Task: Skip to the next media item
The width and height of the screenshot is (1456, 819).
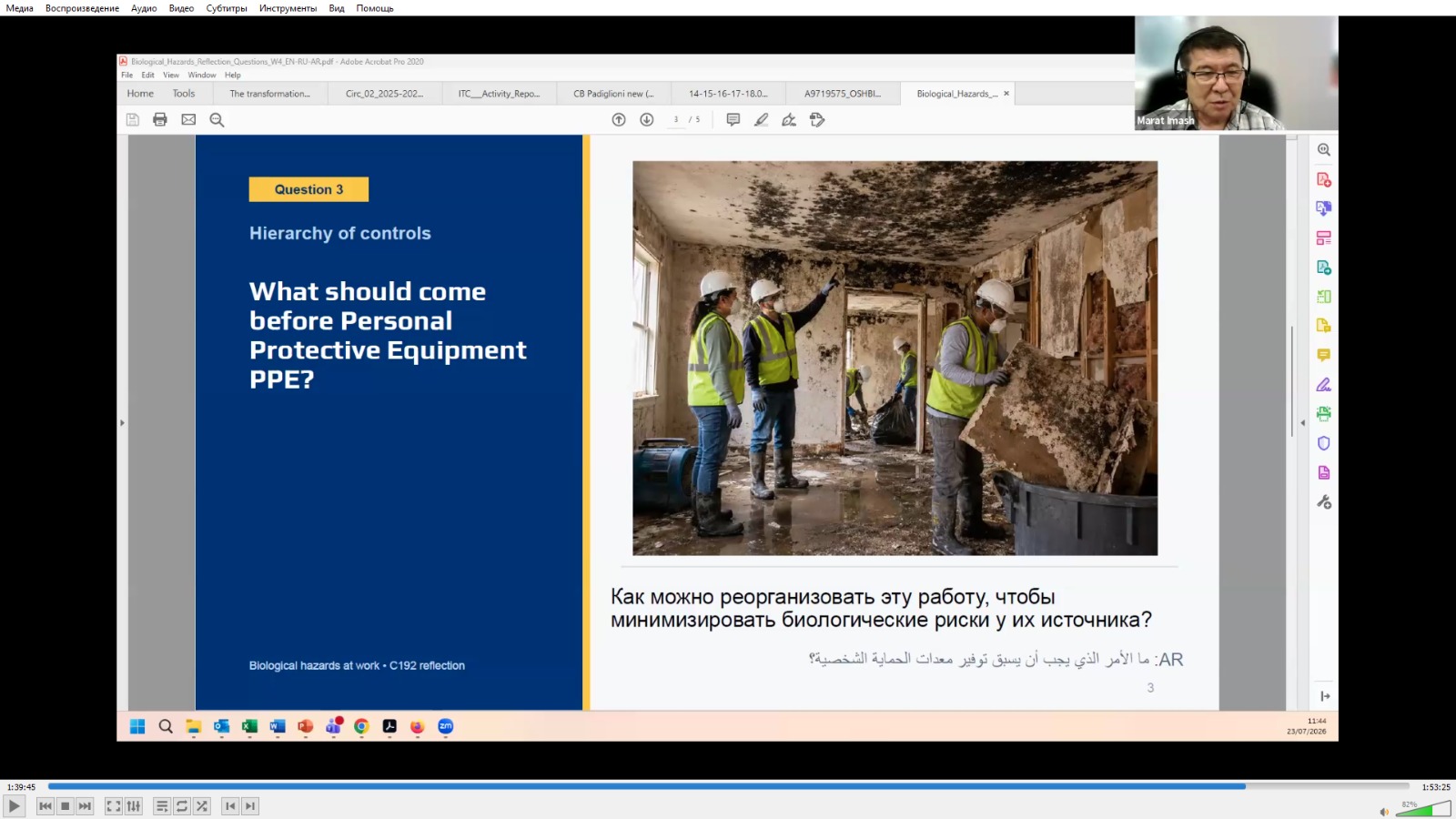Action: [x=85, y=806]
